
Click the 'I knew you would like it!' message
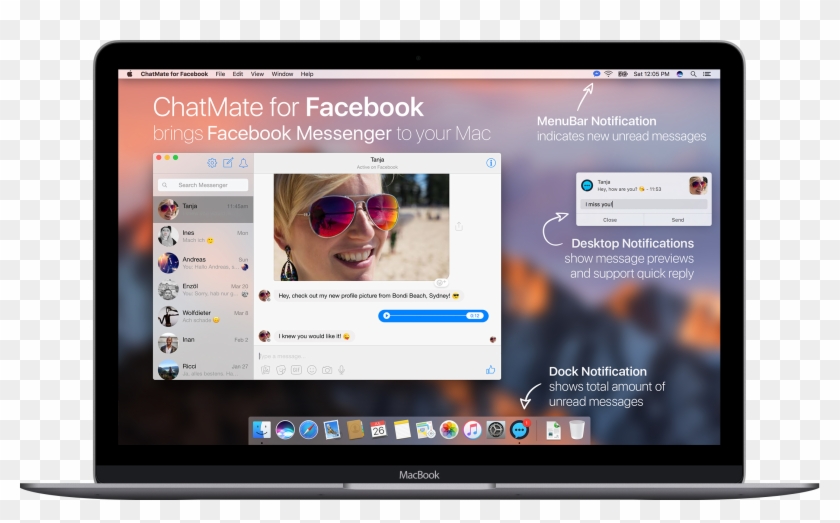pyautogui.click(x=314, y=336)
